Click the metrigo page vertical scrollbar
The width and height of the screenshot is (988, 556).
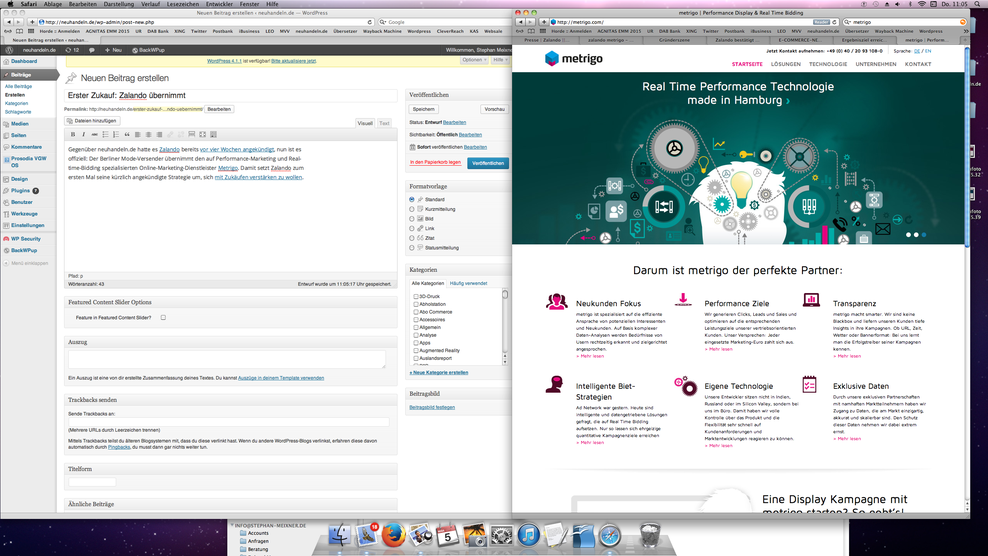(x=967, y=146)
